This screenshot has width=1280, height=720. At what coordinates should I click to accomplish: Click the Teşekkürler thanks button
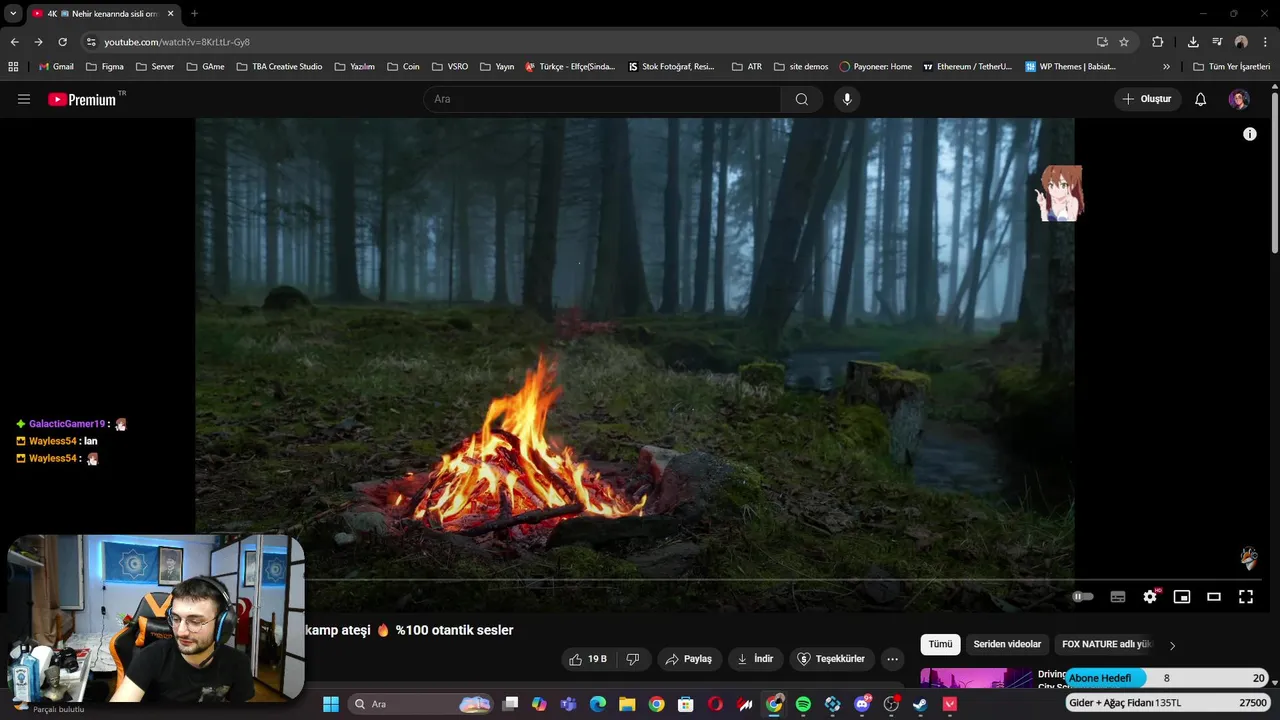(831, 659)
